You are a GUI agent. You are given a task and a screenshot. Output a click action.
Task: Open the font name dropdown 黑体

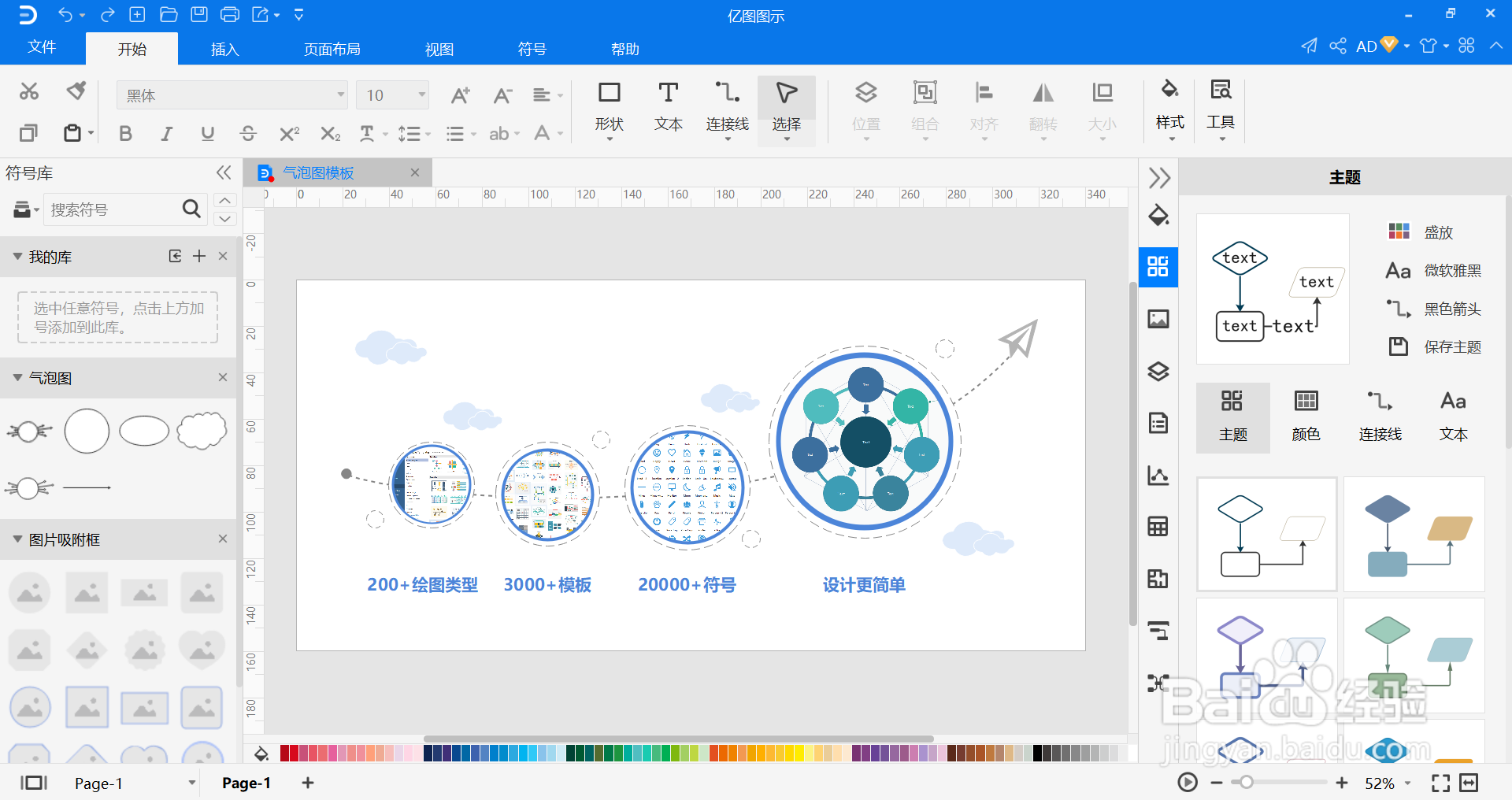tap(232, 95)
